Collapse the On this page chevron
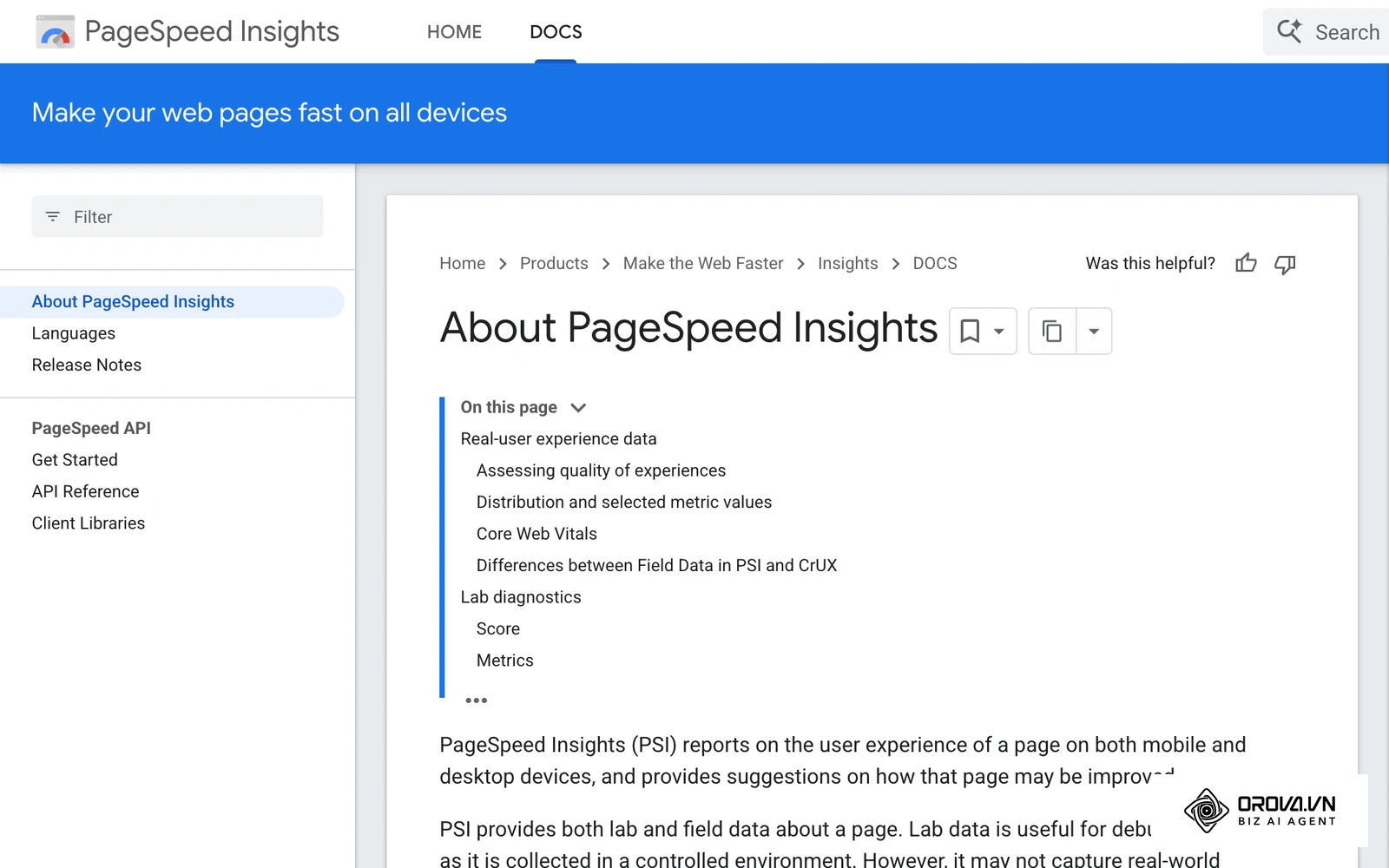 pos(578,408)
